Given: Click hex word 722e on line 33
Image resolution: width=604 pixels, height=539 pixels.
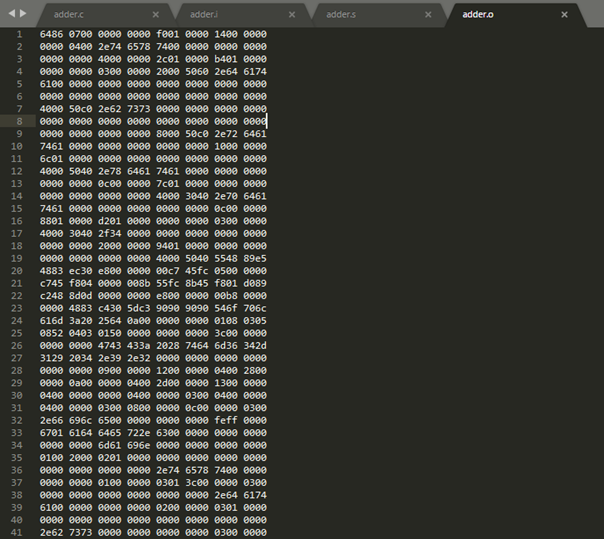Looking at the screenshot, I should [139, 433].
